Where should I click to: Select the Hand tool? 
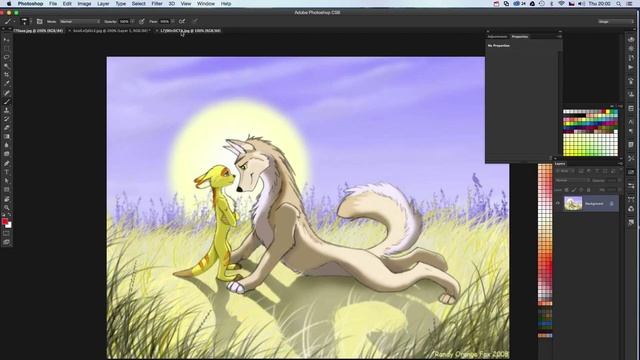(6, 199)
